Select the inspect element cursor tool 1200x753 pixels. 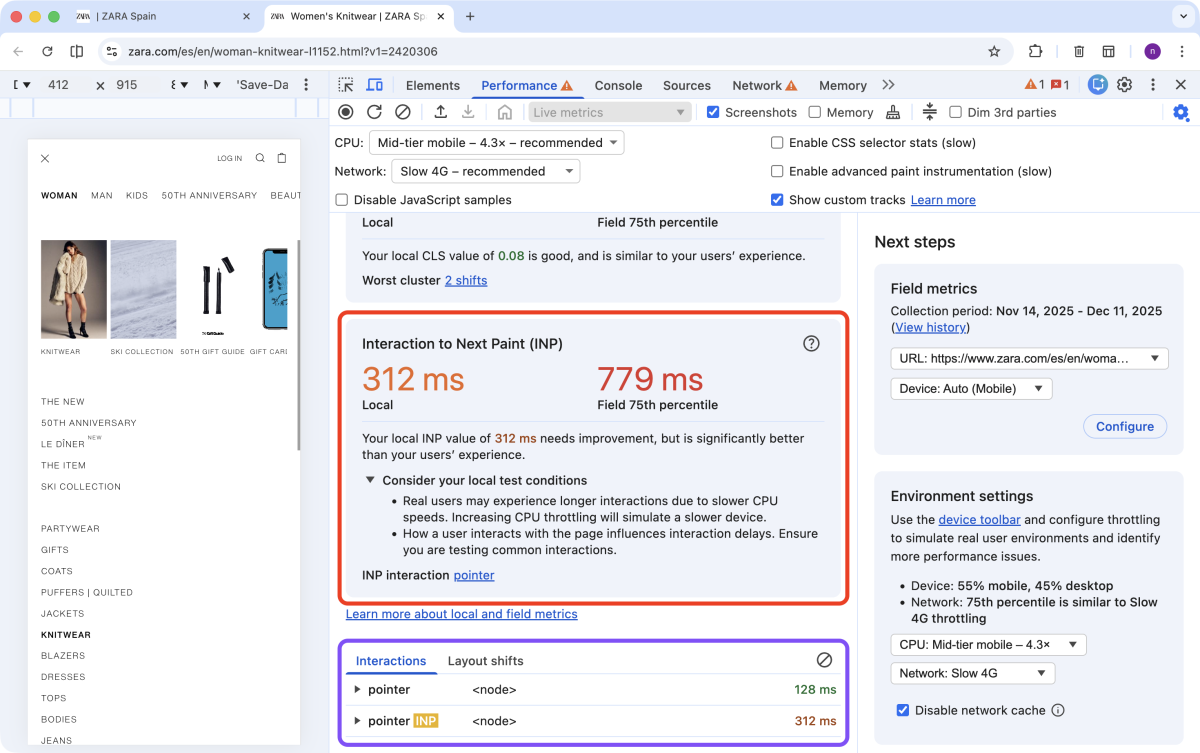click(x=345, y=86)
